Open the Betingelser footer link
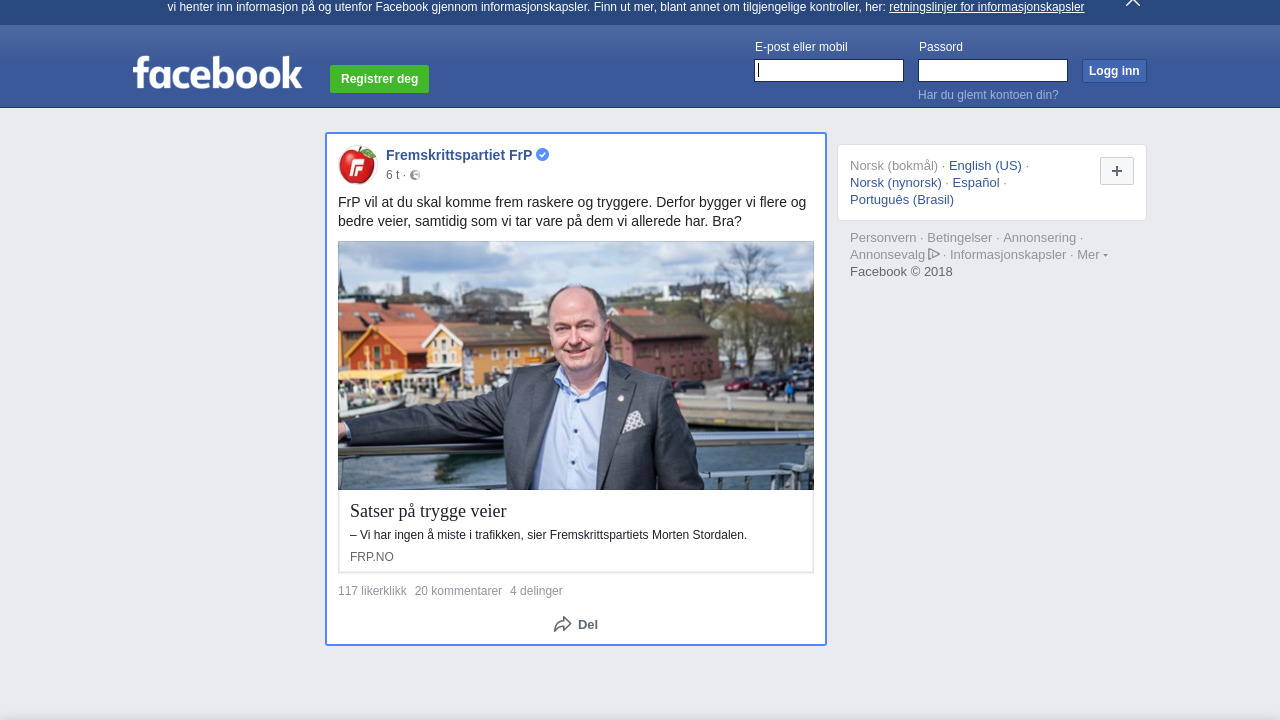 (x=959, y=238)
